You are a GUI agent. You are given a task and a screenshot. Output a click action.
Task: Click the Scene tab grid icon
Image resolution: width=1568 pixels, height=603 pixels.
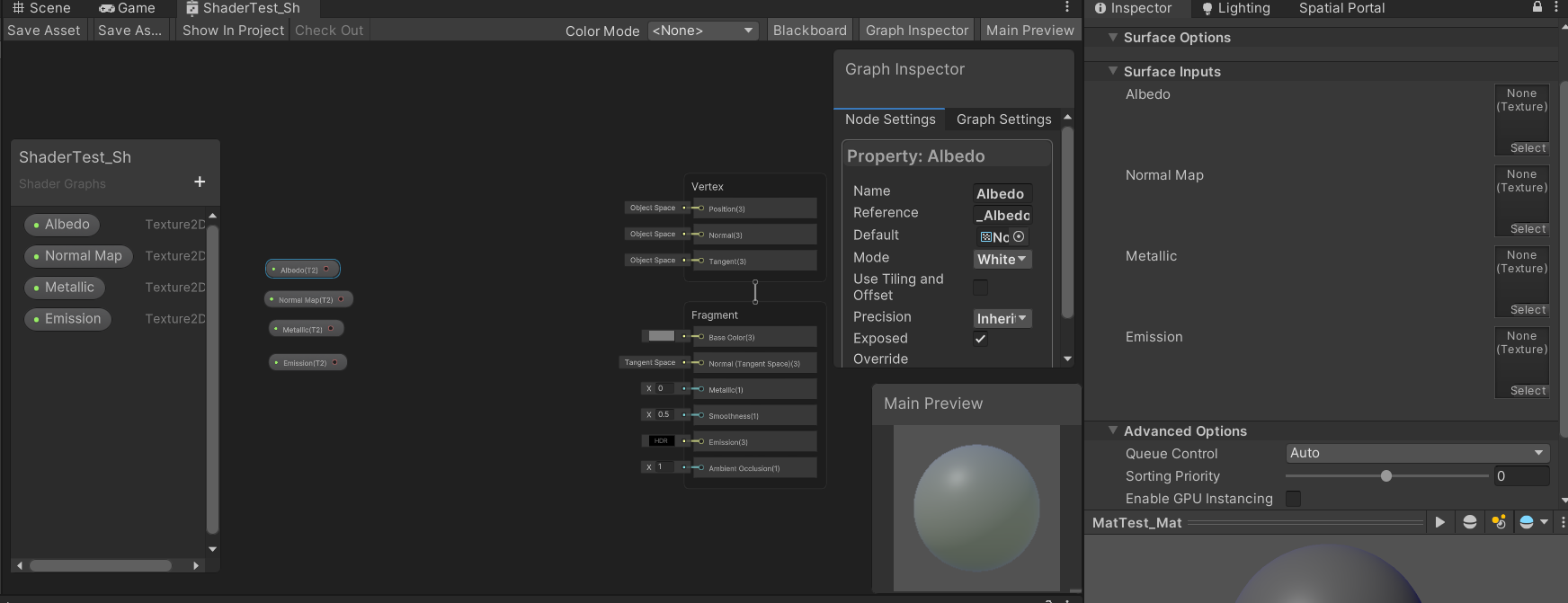pyautogui.click(x=18, y=8)
